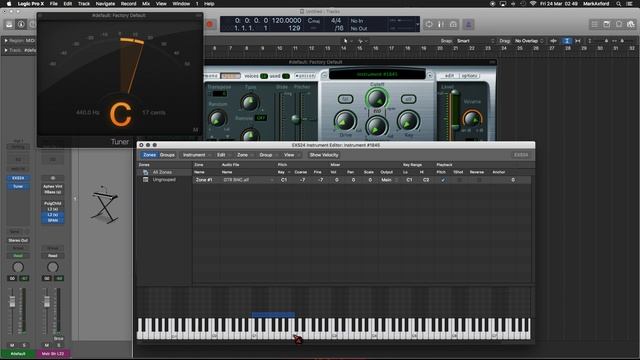Image resolution: width=640 pixels, height=360 pixels.
Task: Open the secondary tool menu
Action: pos(362,41)
